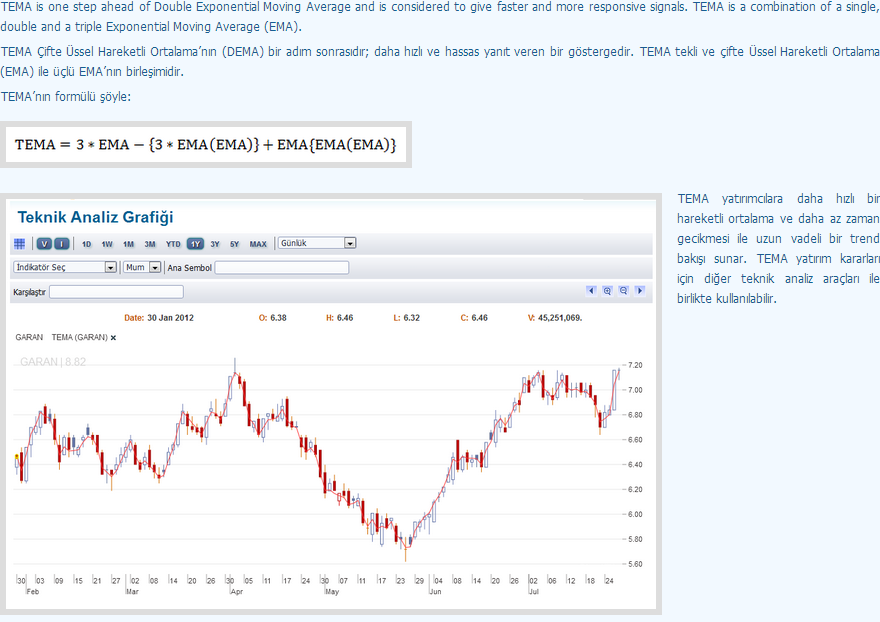The height and width of the screenshot is (622, 880).
Task: Select the 3M time range
Action: click(x=150, y=244)
